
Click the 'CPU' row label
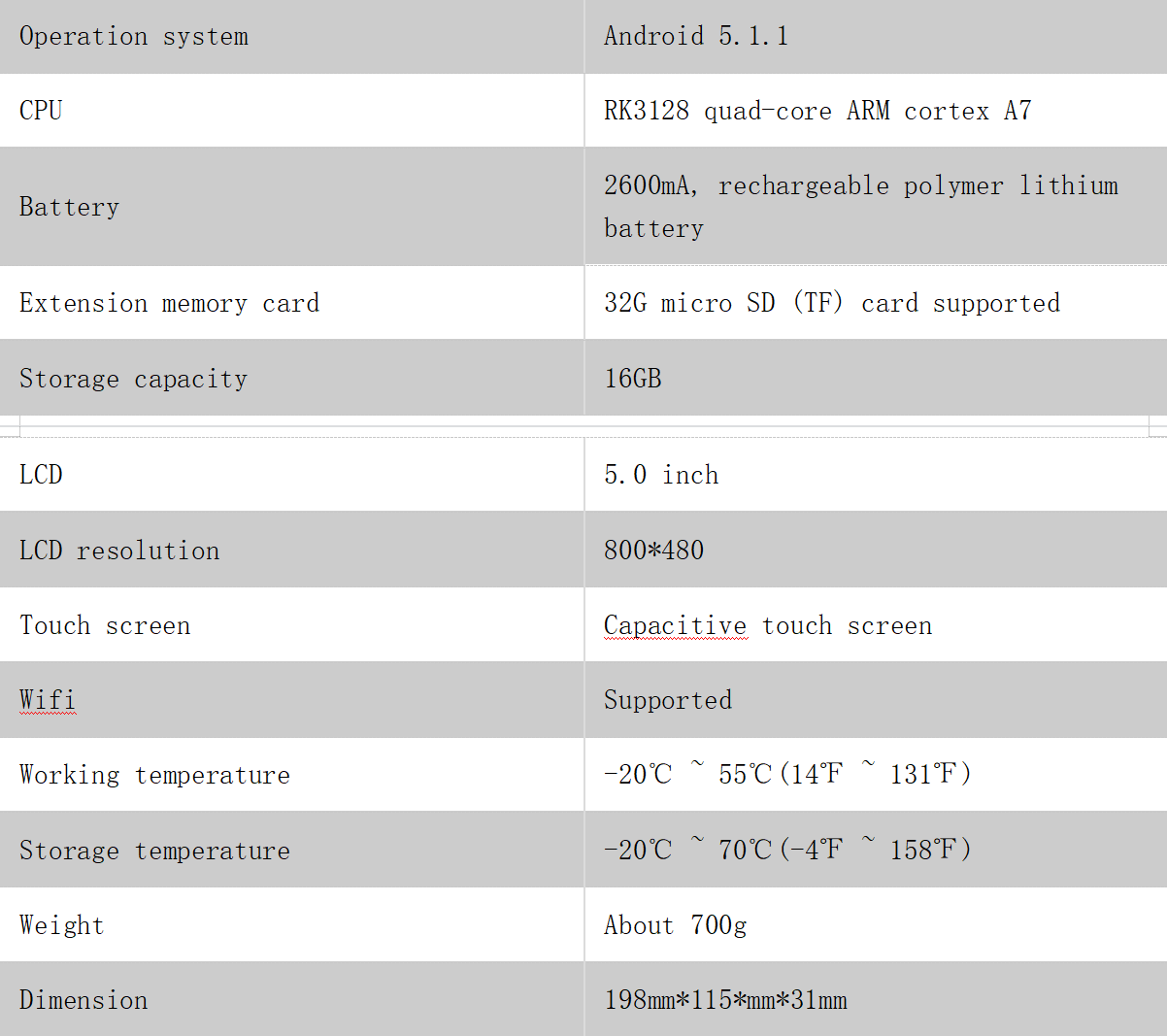(41, 111)
